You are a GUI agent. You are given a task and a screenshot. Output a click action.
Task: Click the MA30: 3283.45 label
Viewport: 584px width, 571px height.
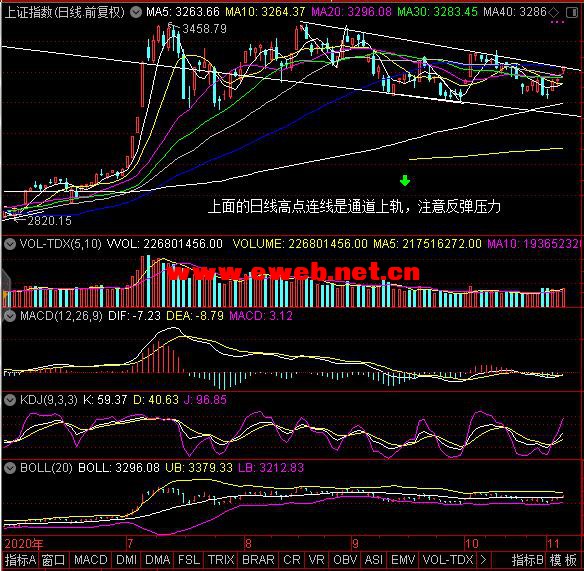coord(437,12)
